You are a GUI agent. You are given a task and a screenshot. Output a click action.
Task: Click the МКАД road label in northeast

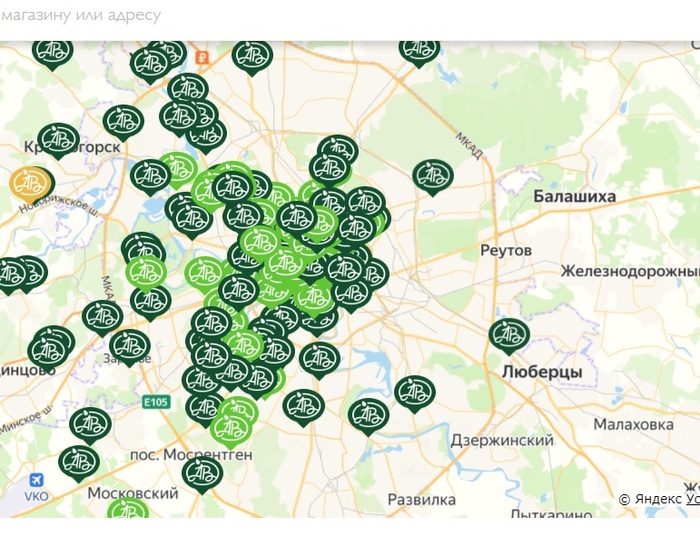[469, 145]
